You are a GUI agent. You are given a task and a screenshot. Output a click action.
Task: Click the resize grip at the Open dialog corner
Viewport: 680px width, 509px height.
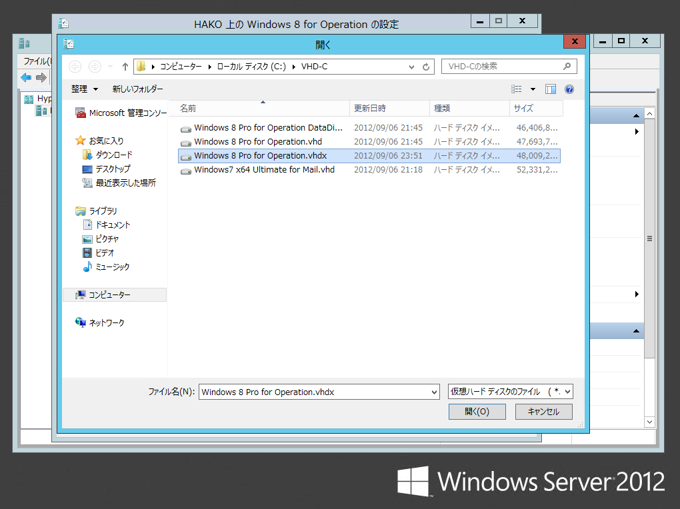pyautogui.click(x=581, y=425)
